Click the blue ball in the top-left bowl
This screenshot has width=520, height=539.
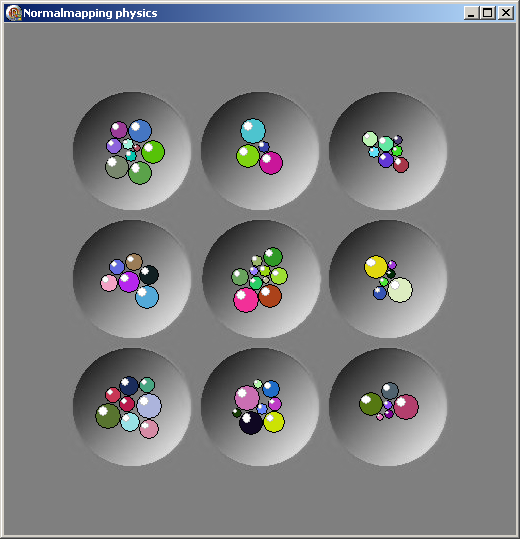(x=140, y=131)
